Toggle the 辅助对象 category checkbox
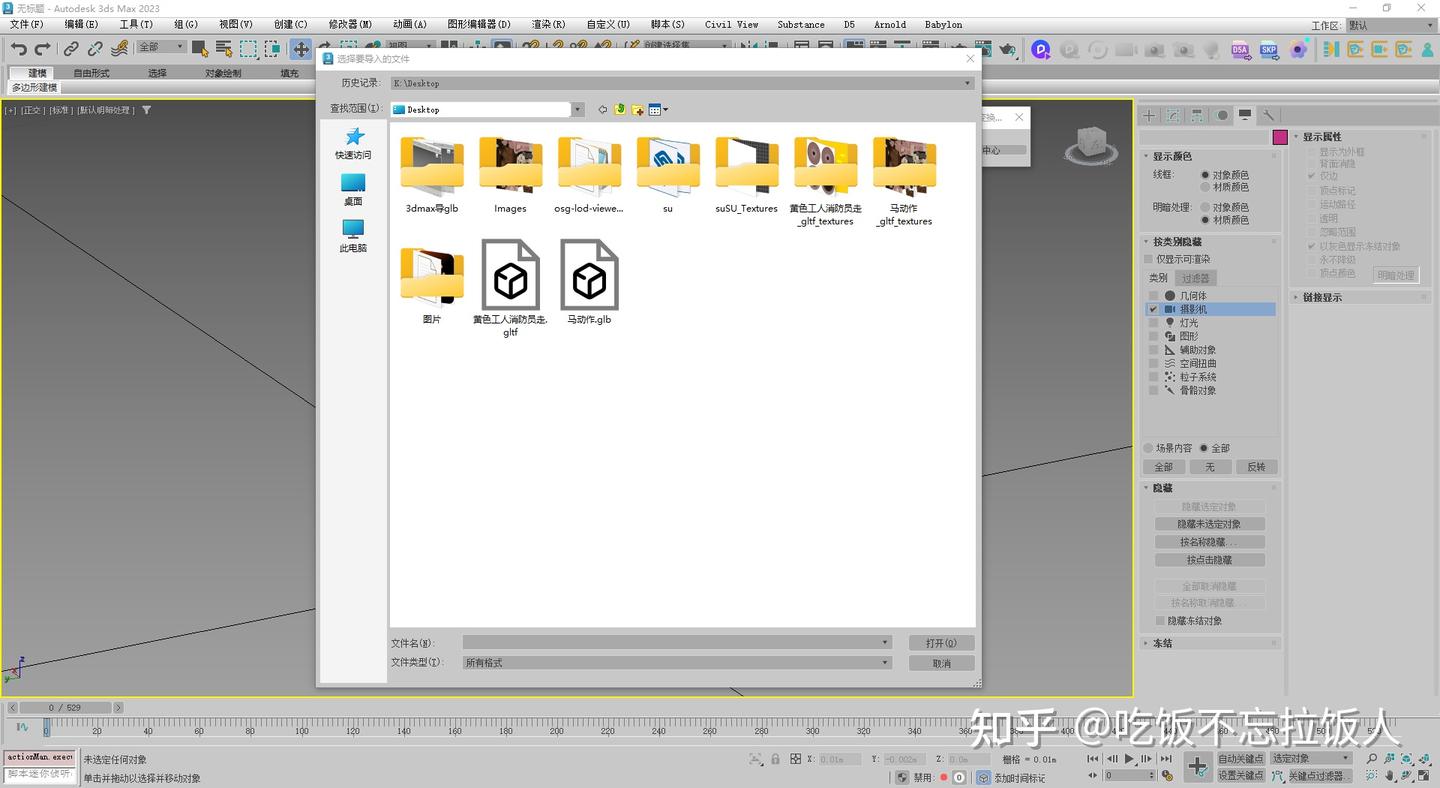This screenshot has height=788, width=1440. [1153, 350]
